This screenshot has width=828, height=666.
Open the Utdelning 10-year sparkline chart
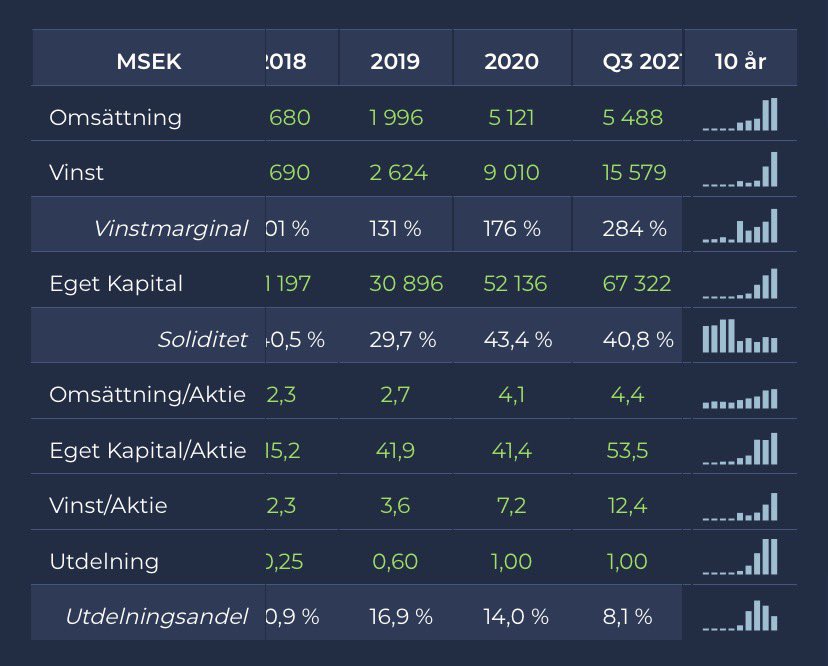point(740,557)
